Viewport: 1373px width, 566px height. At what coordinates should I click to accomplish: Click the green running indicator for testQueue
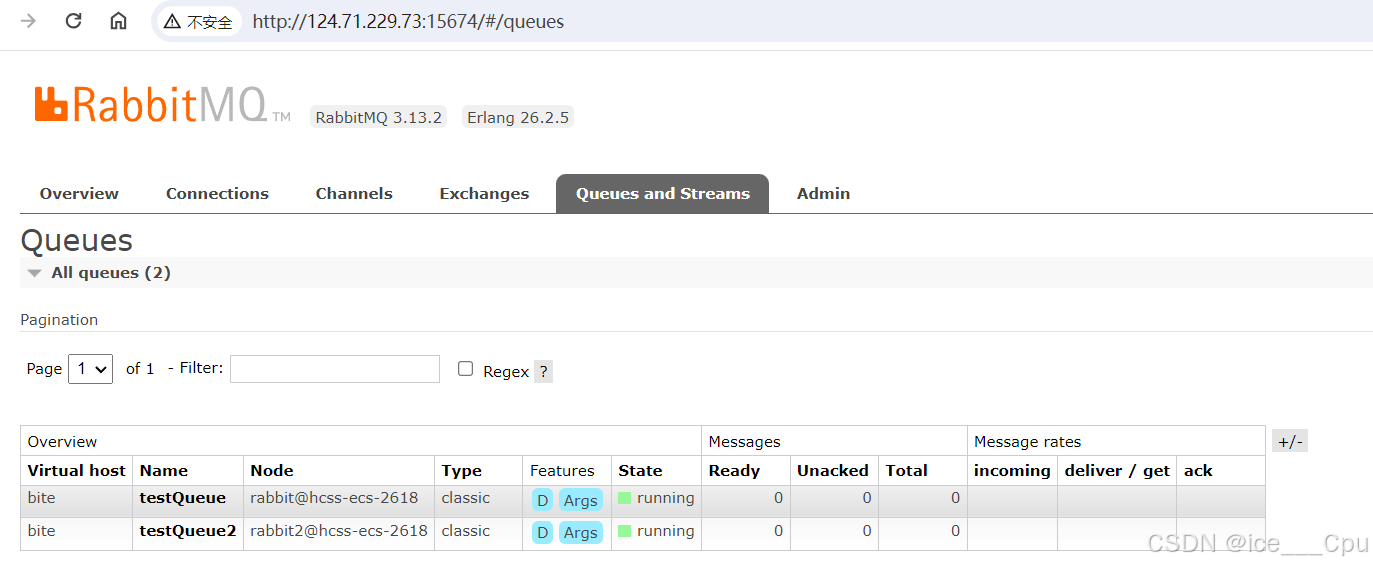pyautogui.click(x=625, y=498)
